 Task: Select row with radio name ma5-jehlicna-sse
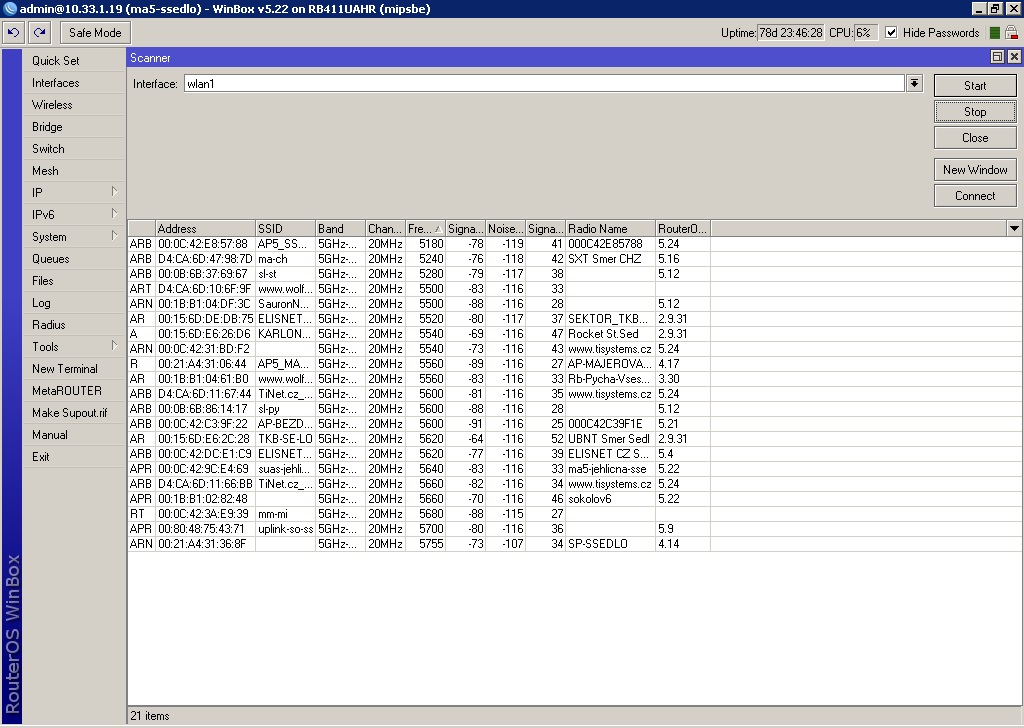(575, 469)
